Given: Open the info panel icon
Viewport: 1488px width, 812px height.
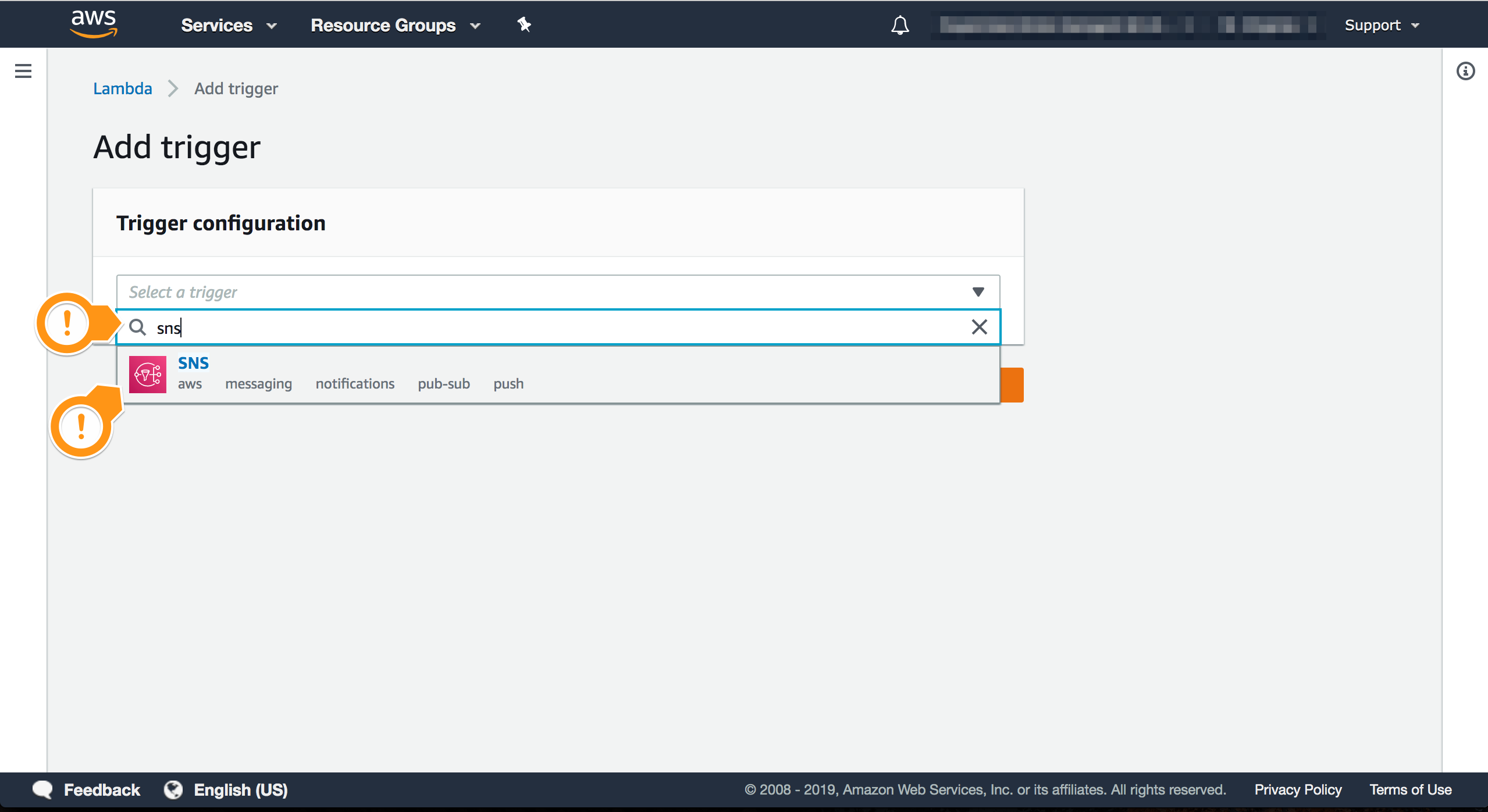Looking at the screenshot, I should [x=1465, y=71].
